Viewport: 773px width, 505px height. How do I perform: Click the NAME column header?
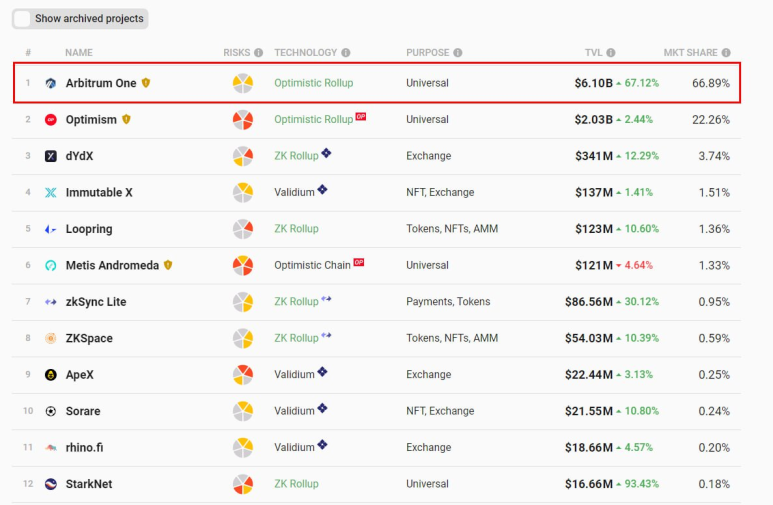click(x=79, y=53)
